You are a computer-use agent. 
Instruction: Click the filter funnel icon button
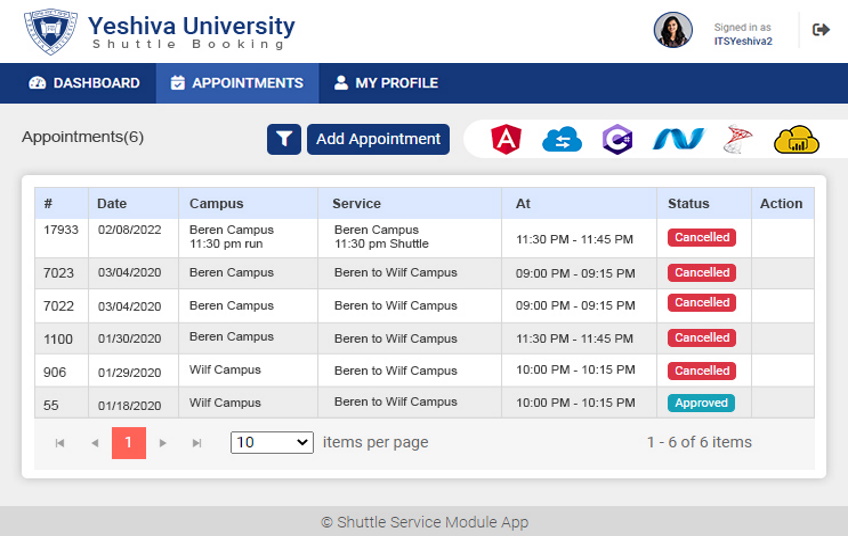[284, 140]
